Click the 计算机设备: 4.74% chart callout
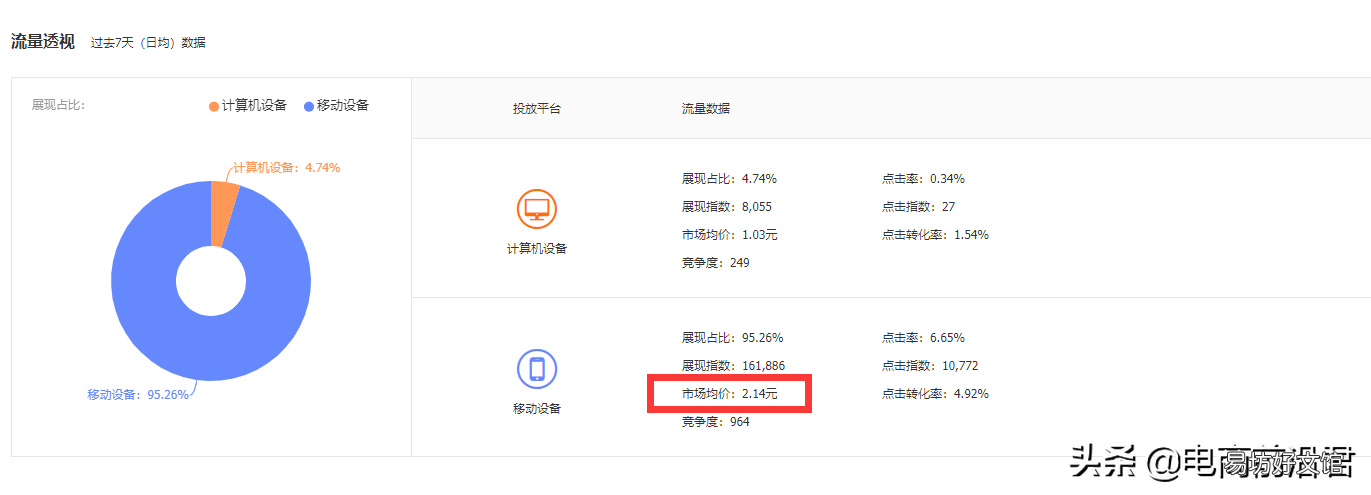Screen dimensions: 1371x495 286,168
